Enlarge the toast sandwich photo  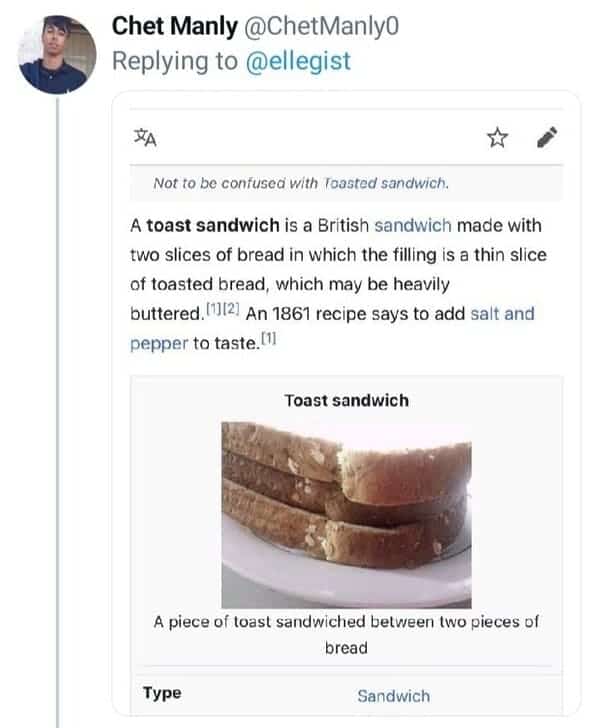pos(346,514)
